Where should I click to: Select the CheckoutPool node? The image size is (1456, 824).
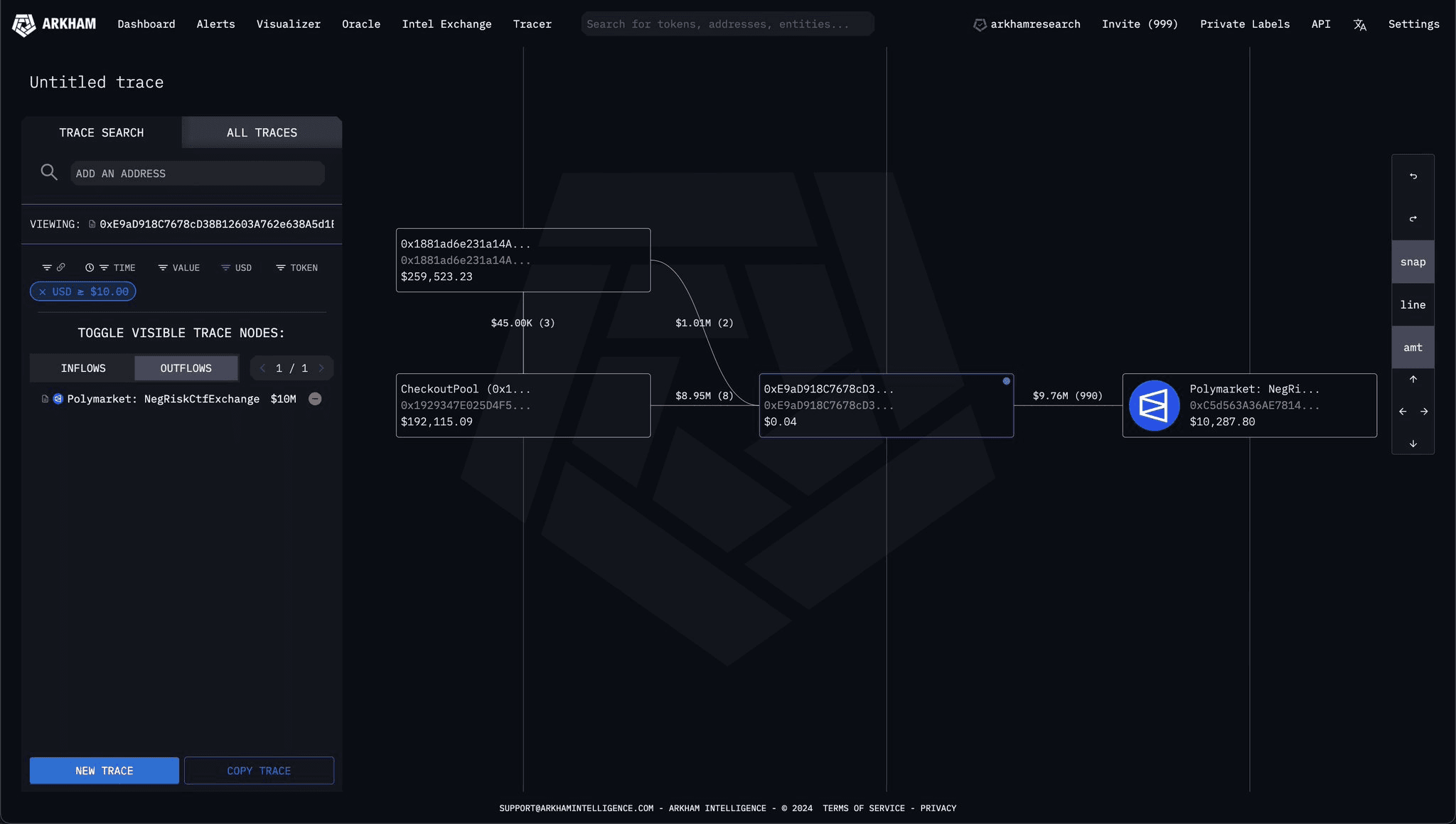click(523, 405)
